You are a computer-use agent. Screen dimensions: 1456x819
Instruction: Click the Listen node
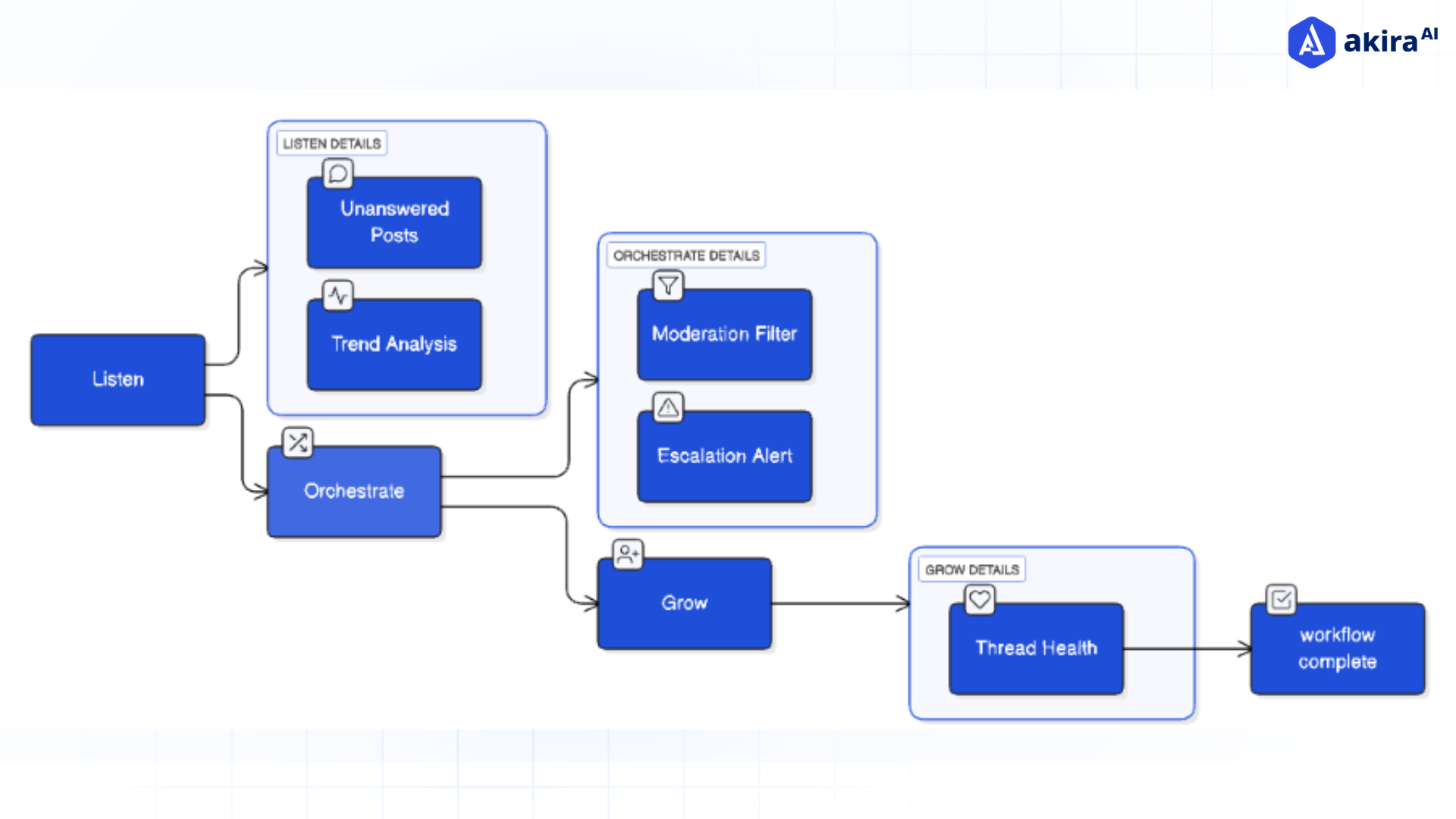118,379
